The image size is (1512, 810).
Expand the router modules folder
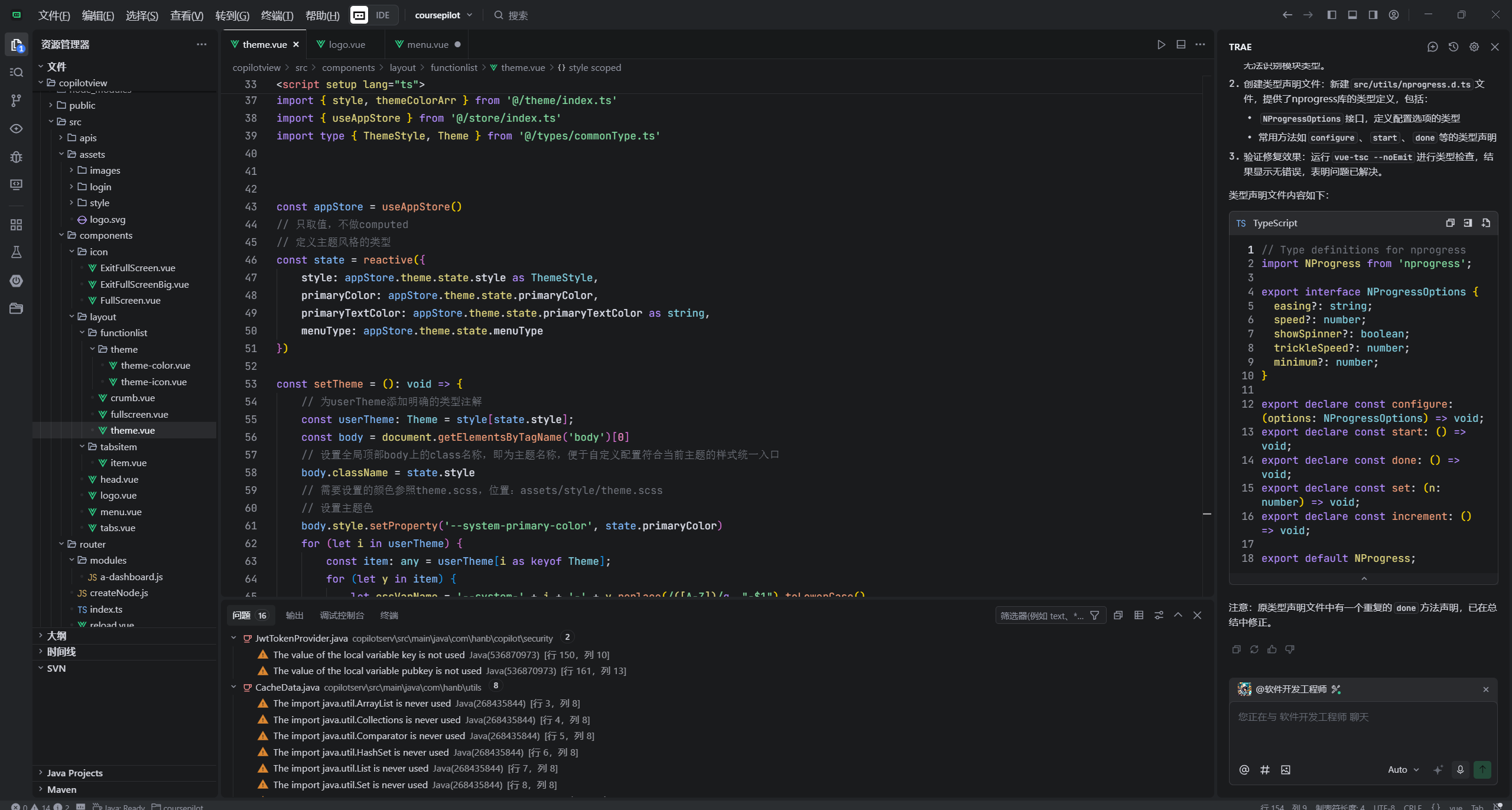point(108,560)
